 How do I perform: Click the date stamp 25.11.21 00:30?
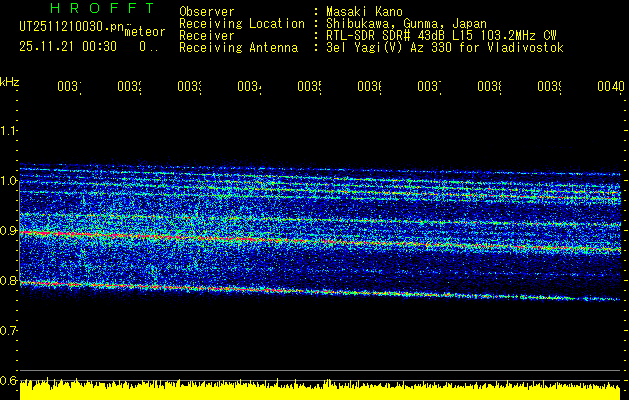coord(68,47)
